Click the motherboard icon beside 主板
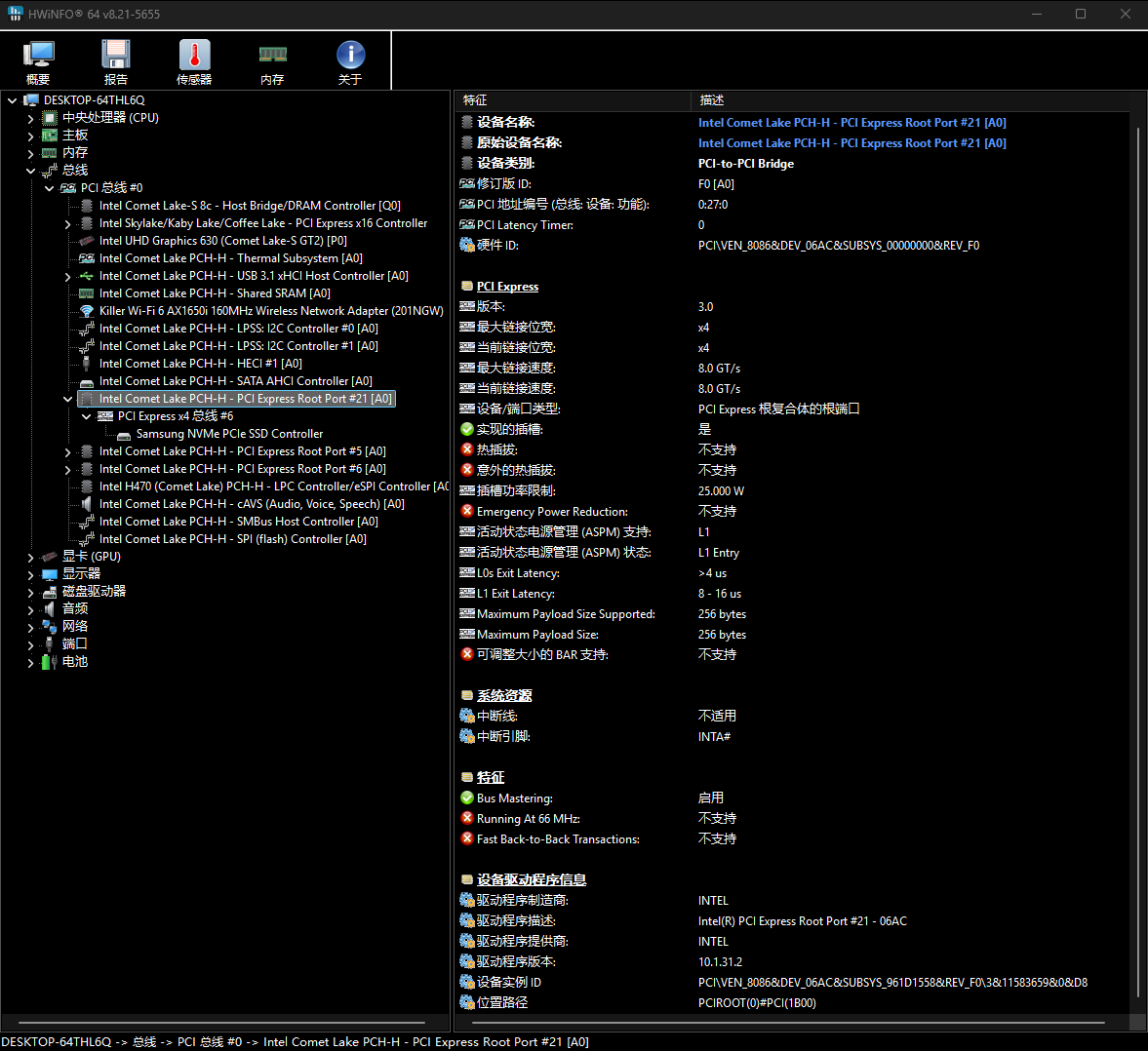The height and width of the screenshot is (1051, 1148). click(x=49, y=136)
